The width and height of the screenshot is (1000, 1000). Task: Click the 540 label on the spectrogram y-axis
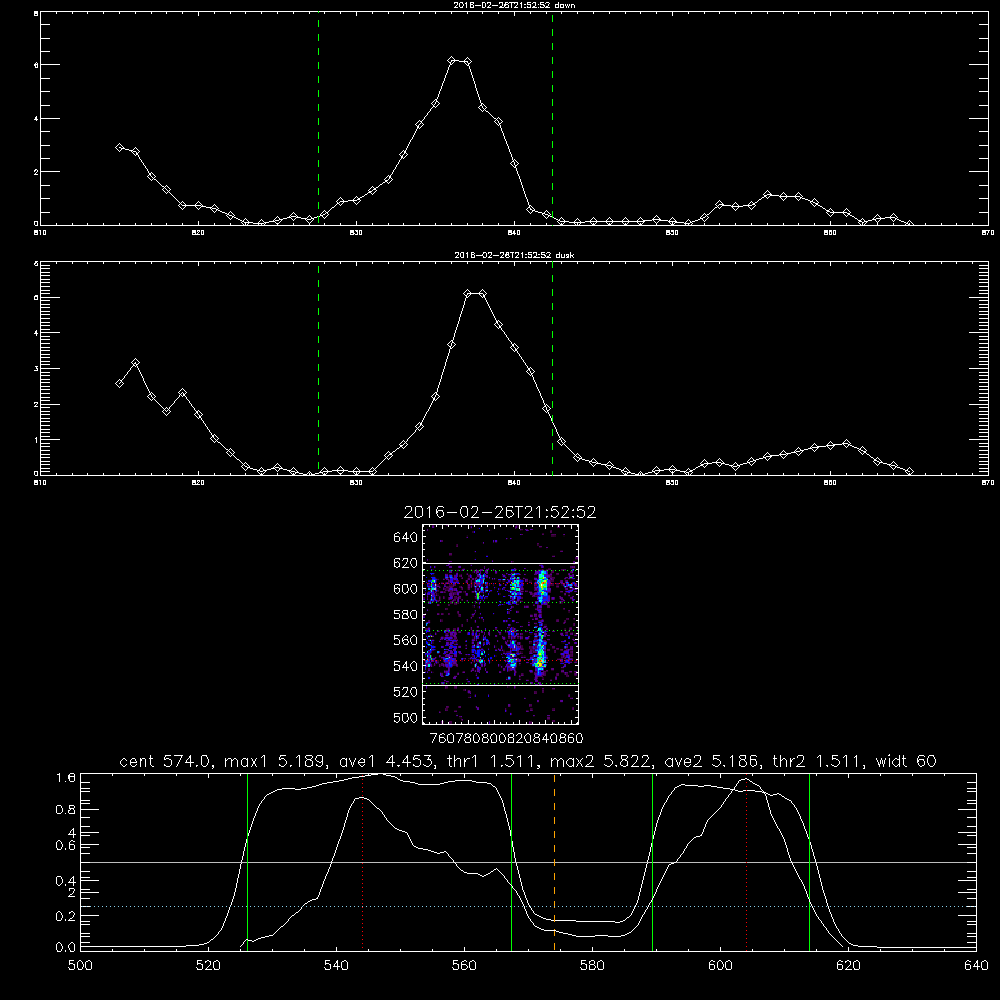(405, 666)
